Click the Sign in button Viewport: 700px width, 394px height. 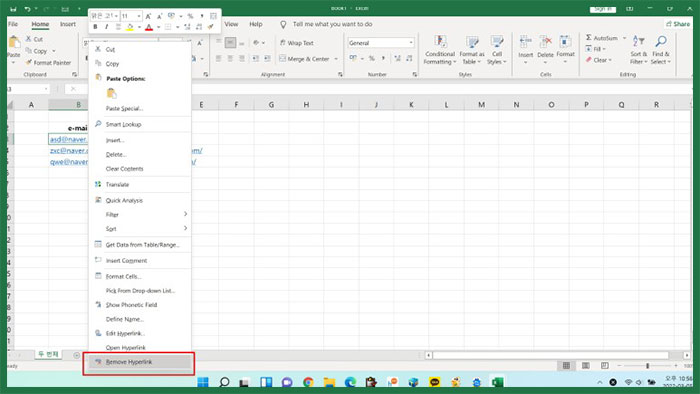[603, 9]
